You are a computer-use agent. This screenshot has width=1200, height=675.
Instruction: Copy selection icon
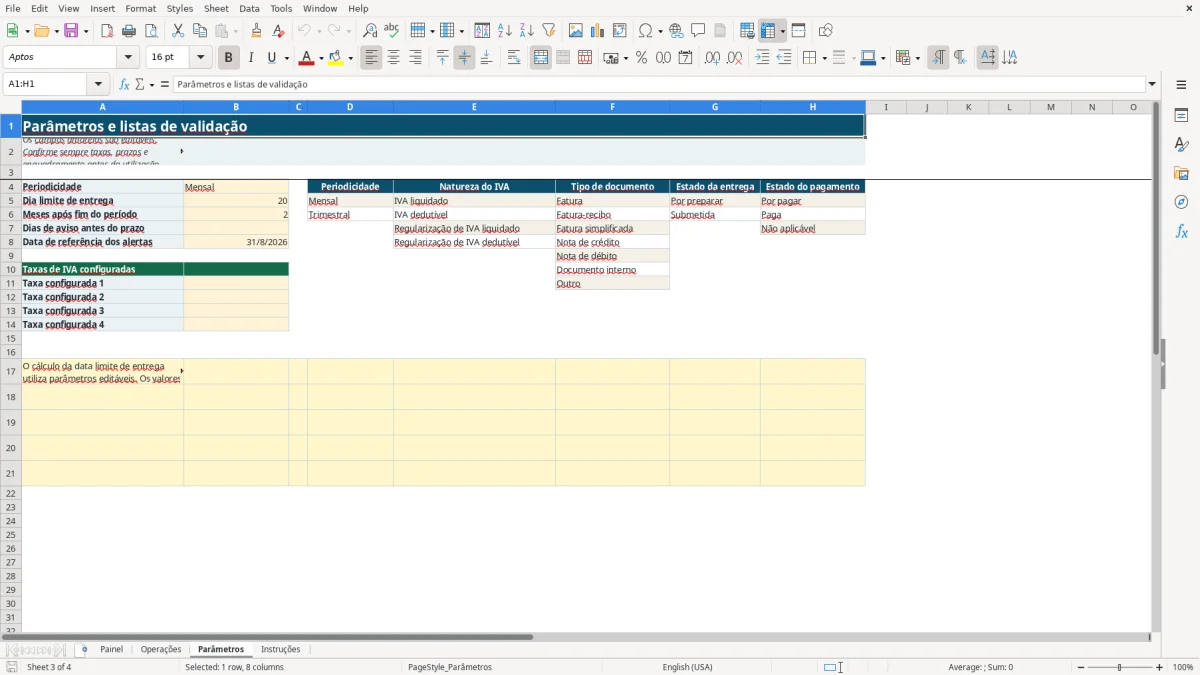(x=200, y=31)
